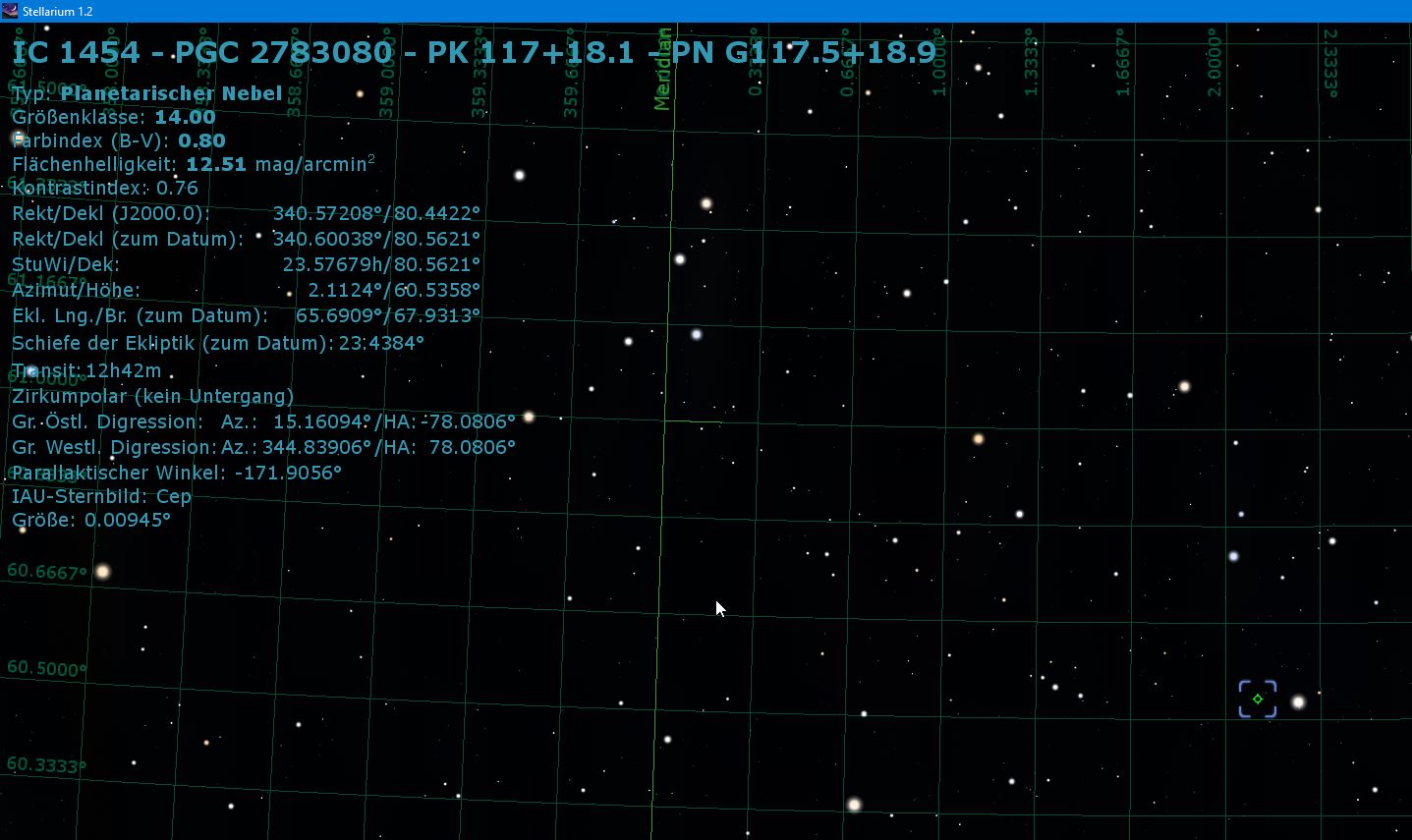Click the Größe: 0.00945° info line
This screenshot has height=840, width=1412.
[90, 520]
